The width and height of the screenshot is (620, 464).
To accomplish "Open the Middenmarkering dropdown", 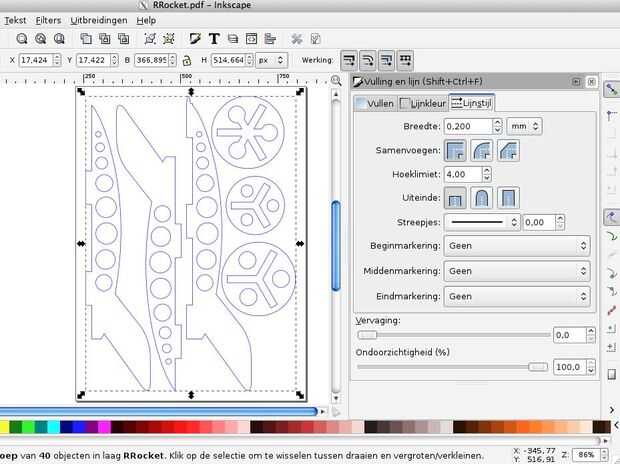I will 517,271.
